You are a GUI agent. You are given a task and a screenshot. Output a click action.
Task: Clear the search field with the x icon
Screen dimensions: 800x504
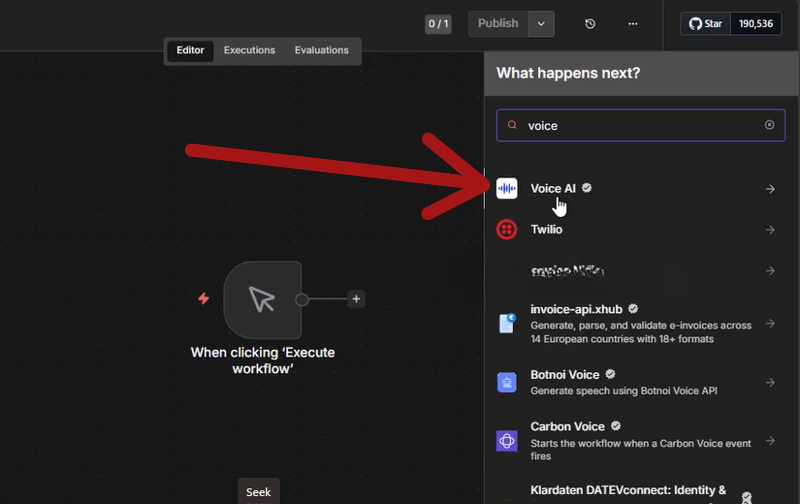769,125
